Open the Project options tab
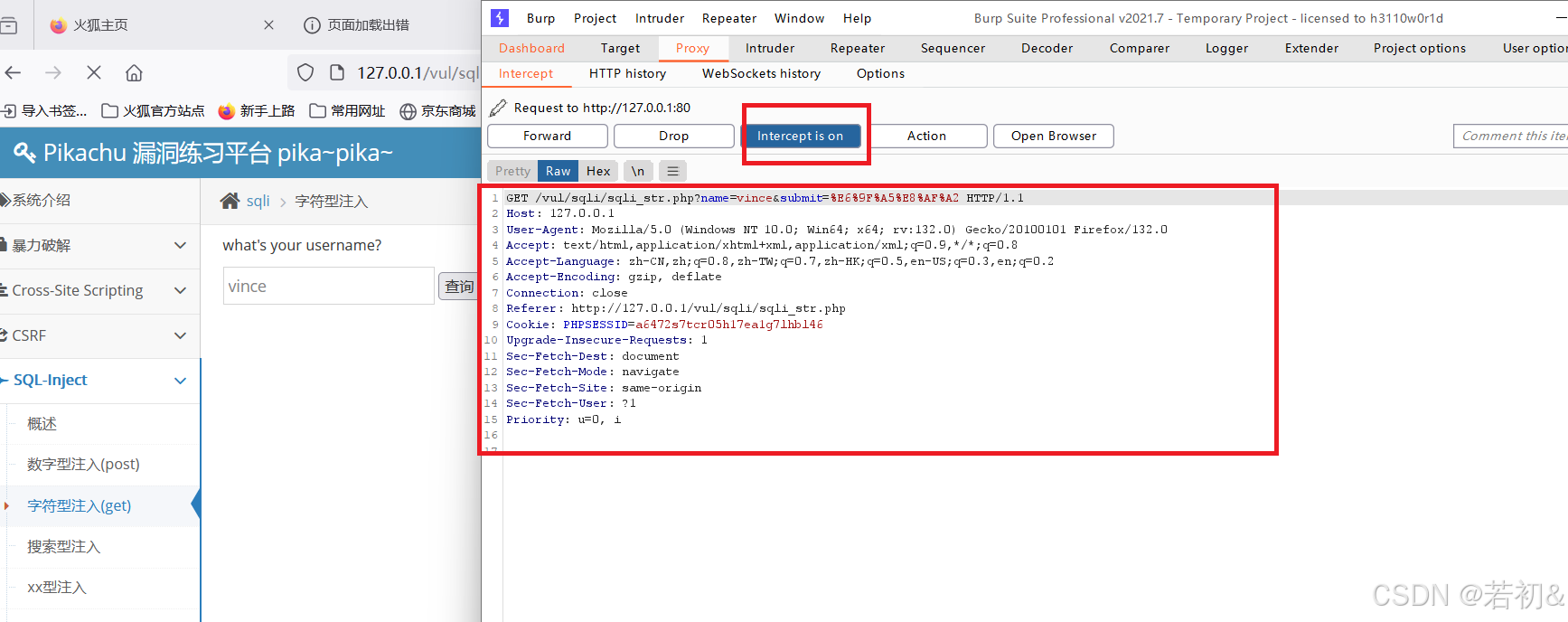 (1419, 48)
